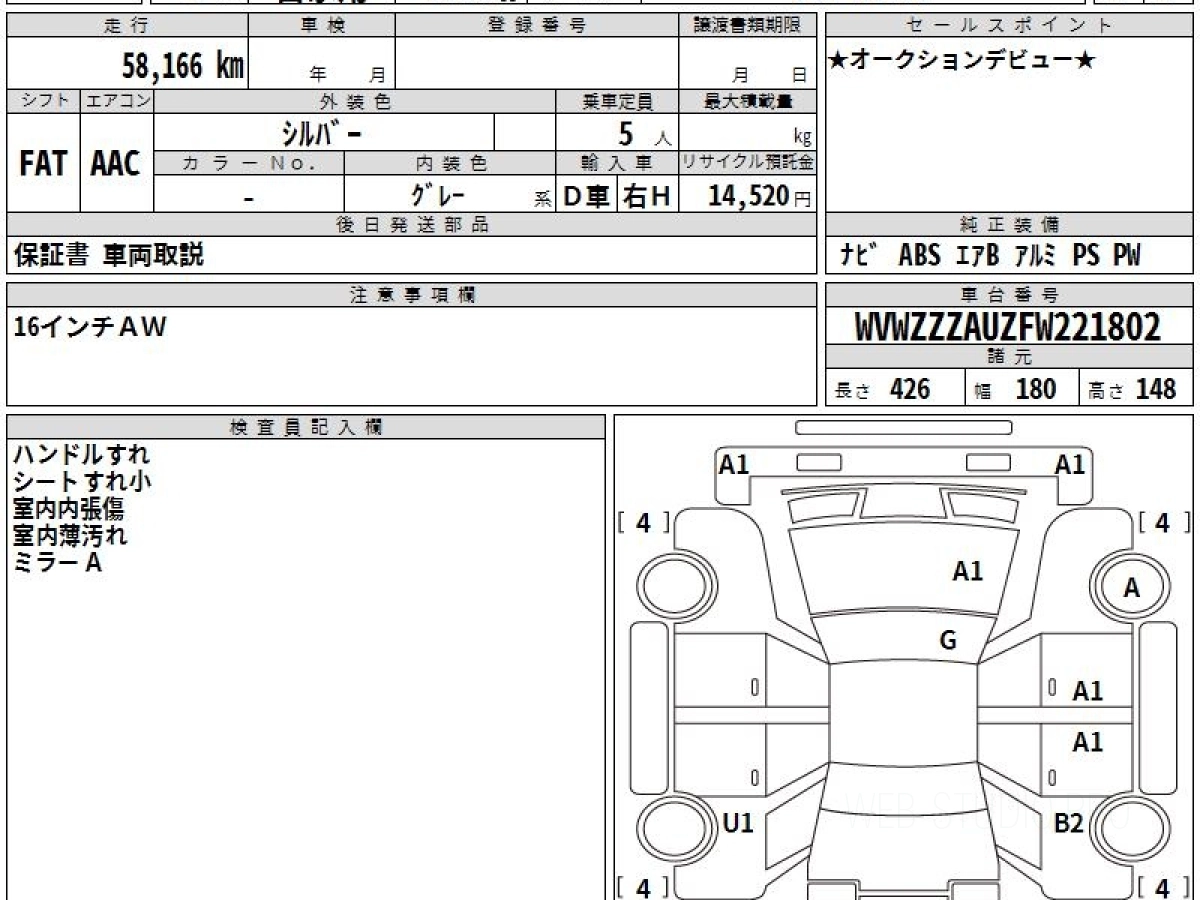Click the 高さ 148 dimension
Screen dimensions: 1200x900
click(x=1133, y=389)
